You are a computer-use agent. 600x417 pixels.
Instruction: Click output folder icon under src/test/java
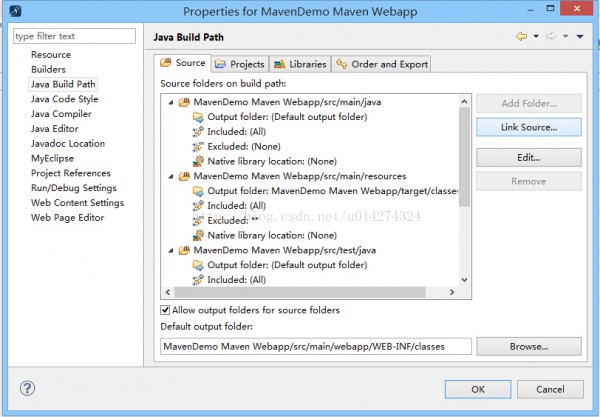(198, 265)
